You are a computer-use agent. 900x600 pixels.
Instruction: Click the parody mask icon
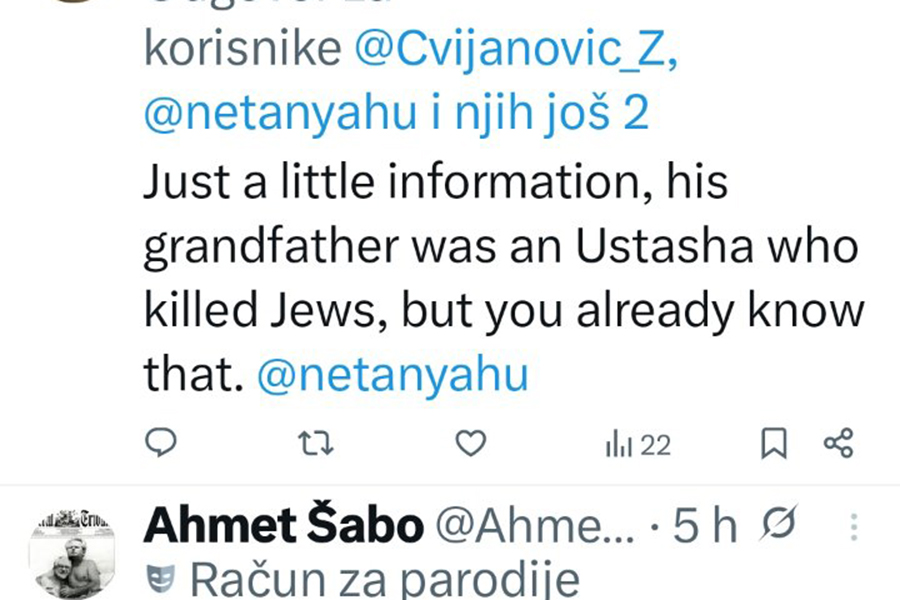point(160,579)
